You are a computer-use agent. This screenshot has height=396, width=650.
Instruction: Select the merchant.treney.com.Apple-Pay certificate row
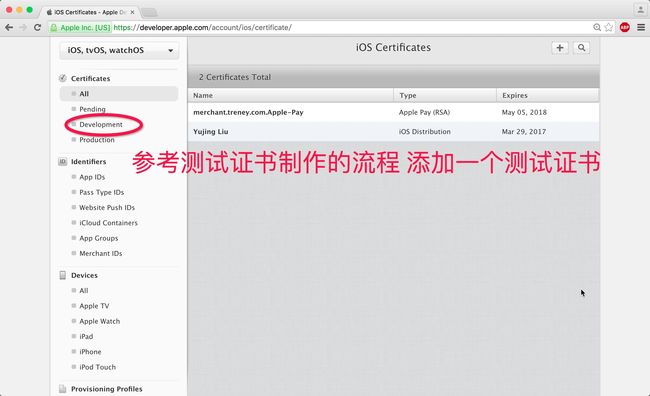point(393,112)
